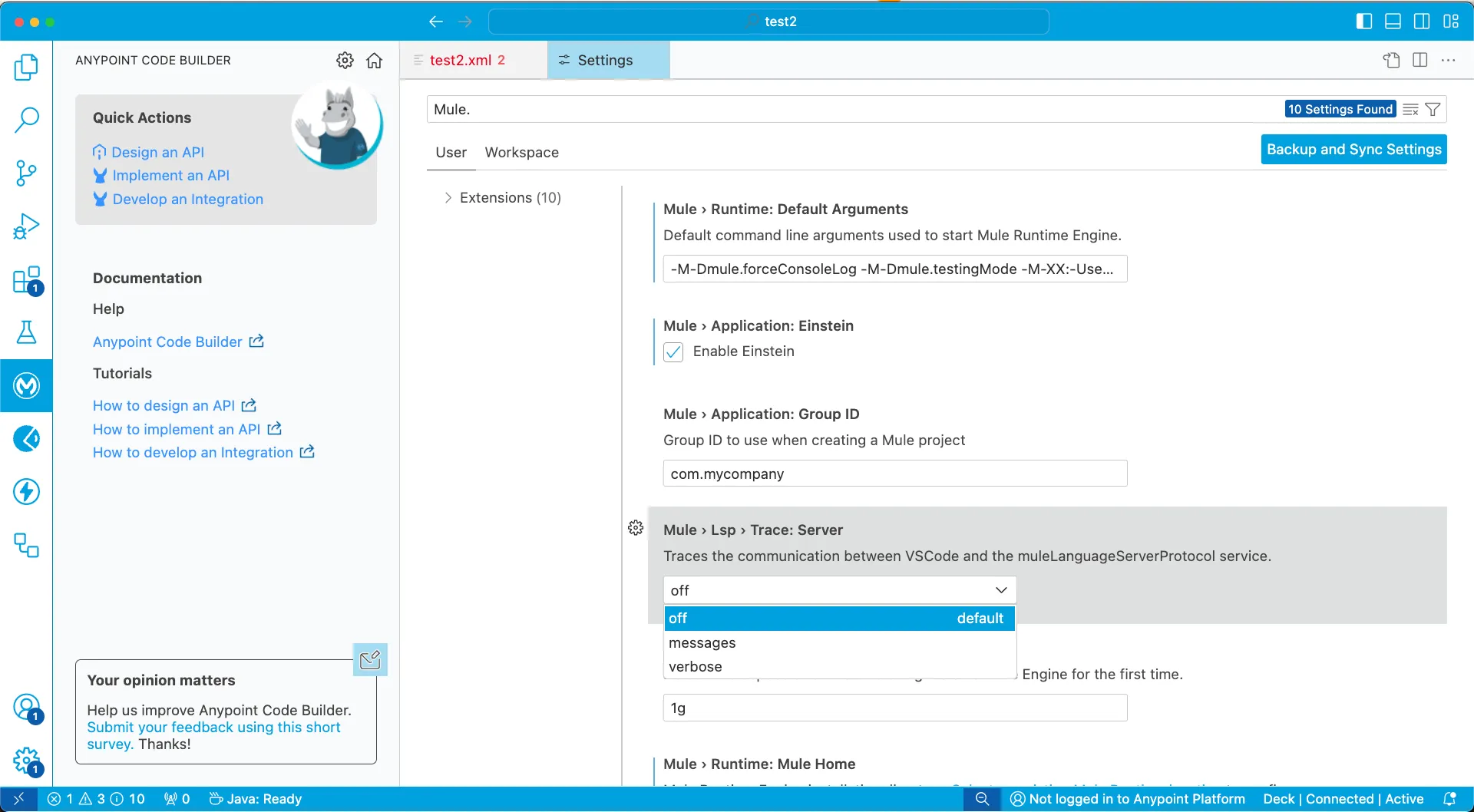Click the 10 Settings Found badge
1474x812 pixels.
[x=1340, y=110]
